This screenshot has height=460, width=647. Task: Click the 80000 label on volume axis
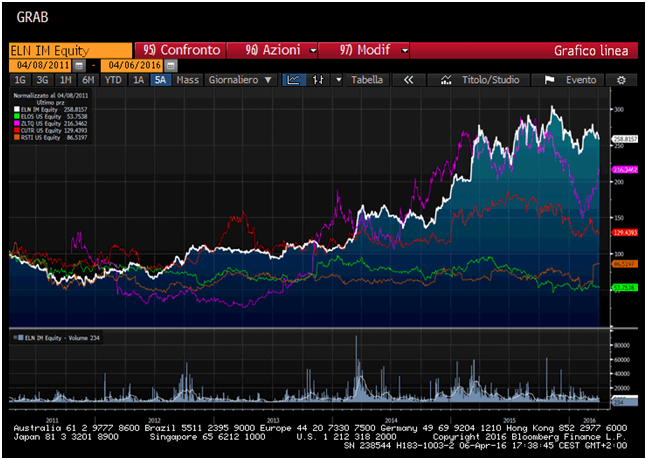pyautogui.click(x=620, y=345)
